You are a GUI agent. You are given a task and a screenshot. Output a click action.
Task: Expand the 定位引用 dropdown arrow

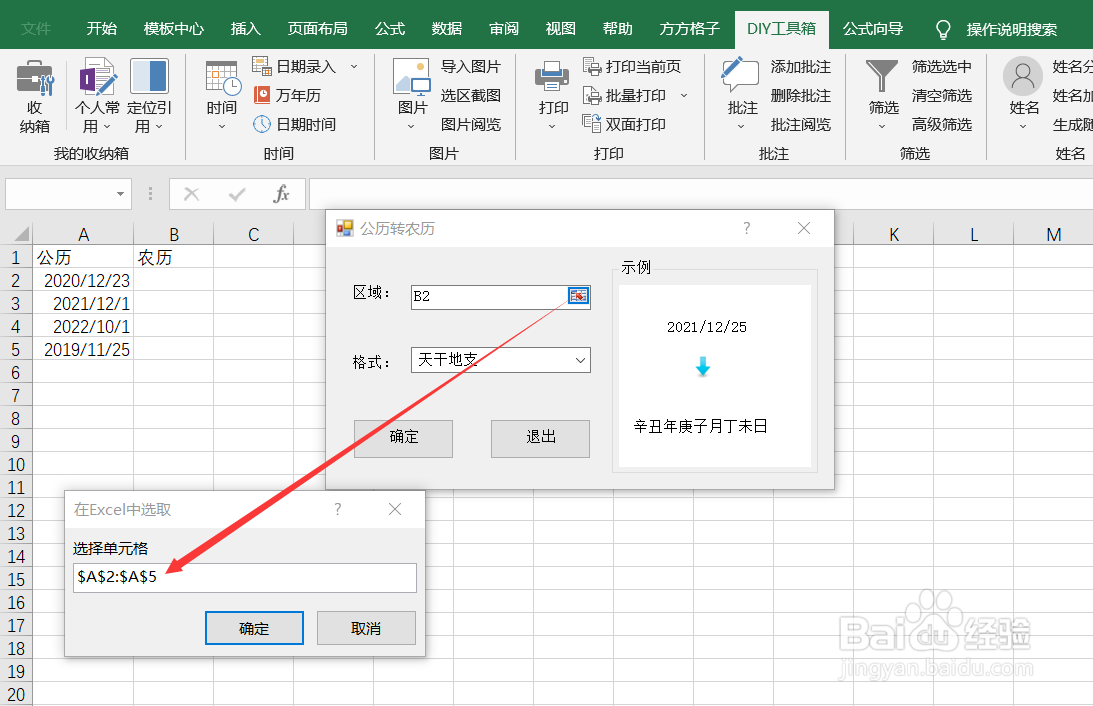click(x=159, y=127)
